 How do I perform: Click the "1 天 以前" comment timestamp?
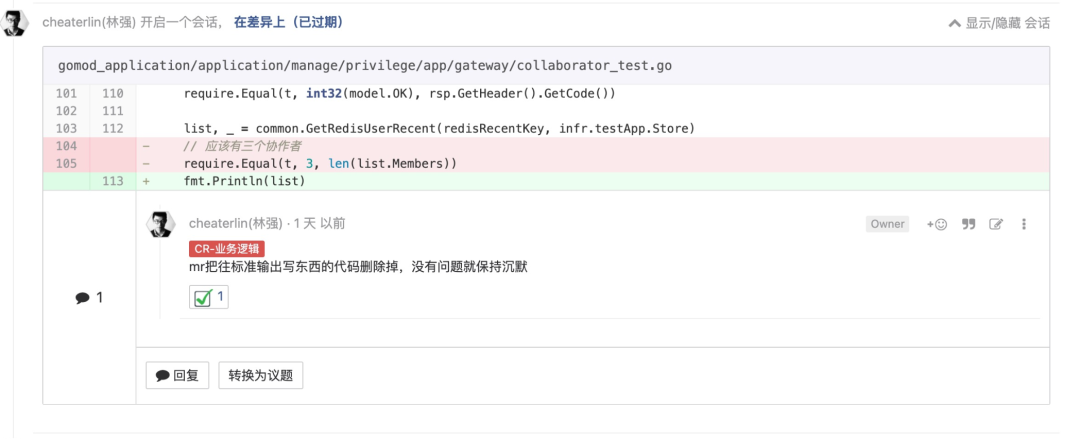319,224
